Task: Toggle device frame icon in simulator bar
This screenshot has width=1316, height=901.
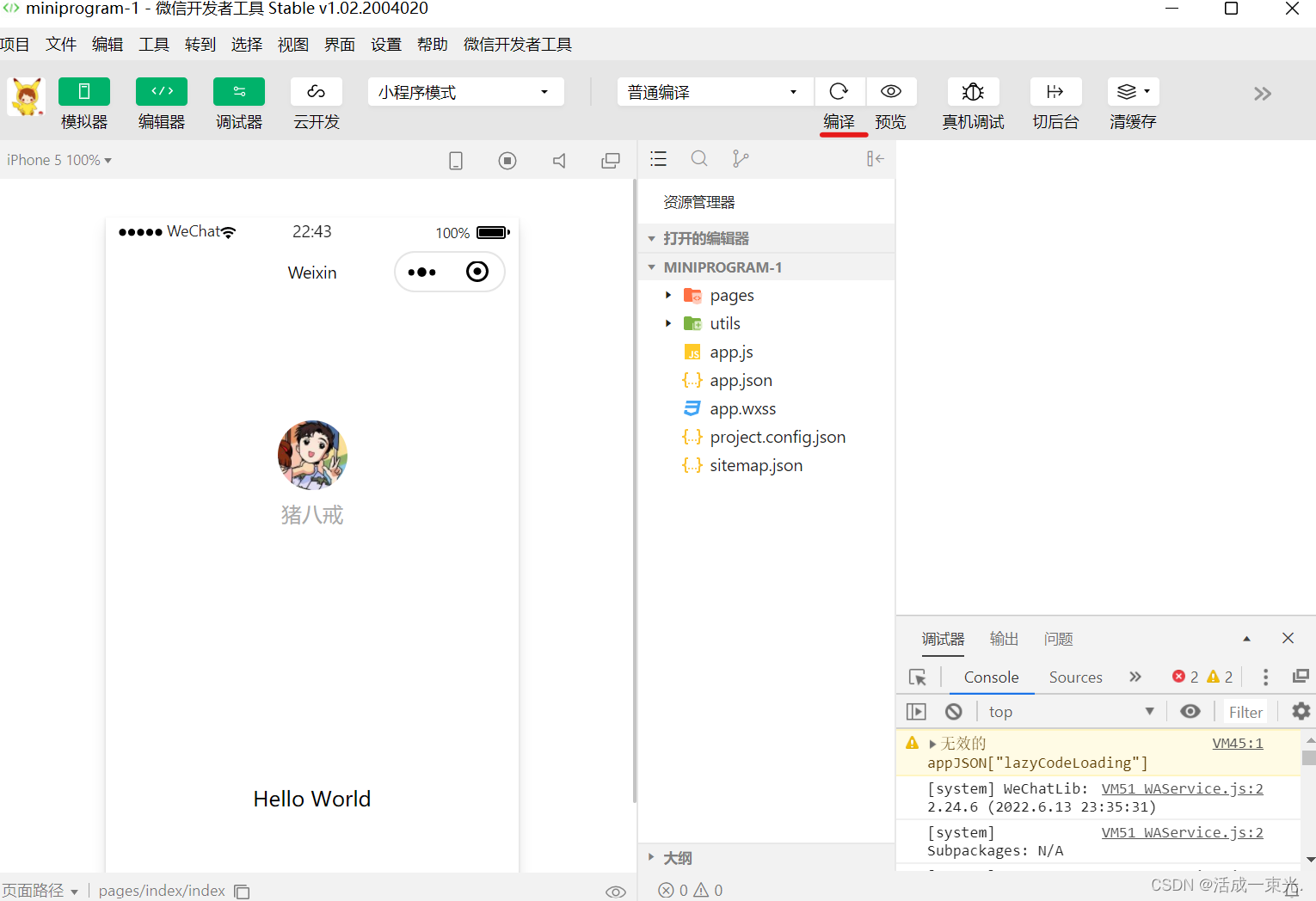Action: tap(456, 161)
